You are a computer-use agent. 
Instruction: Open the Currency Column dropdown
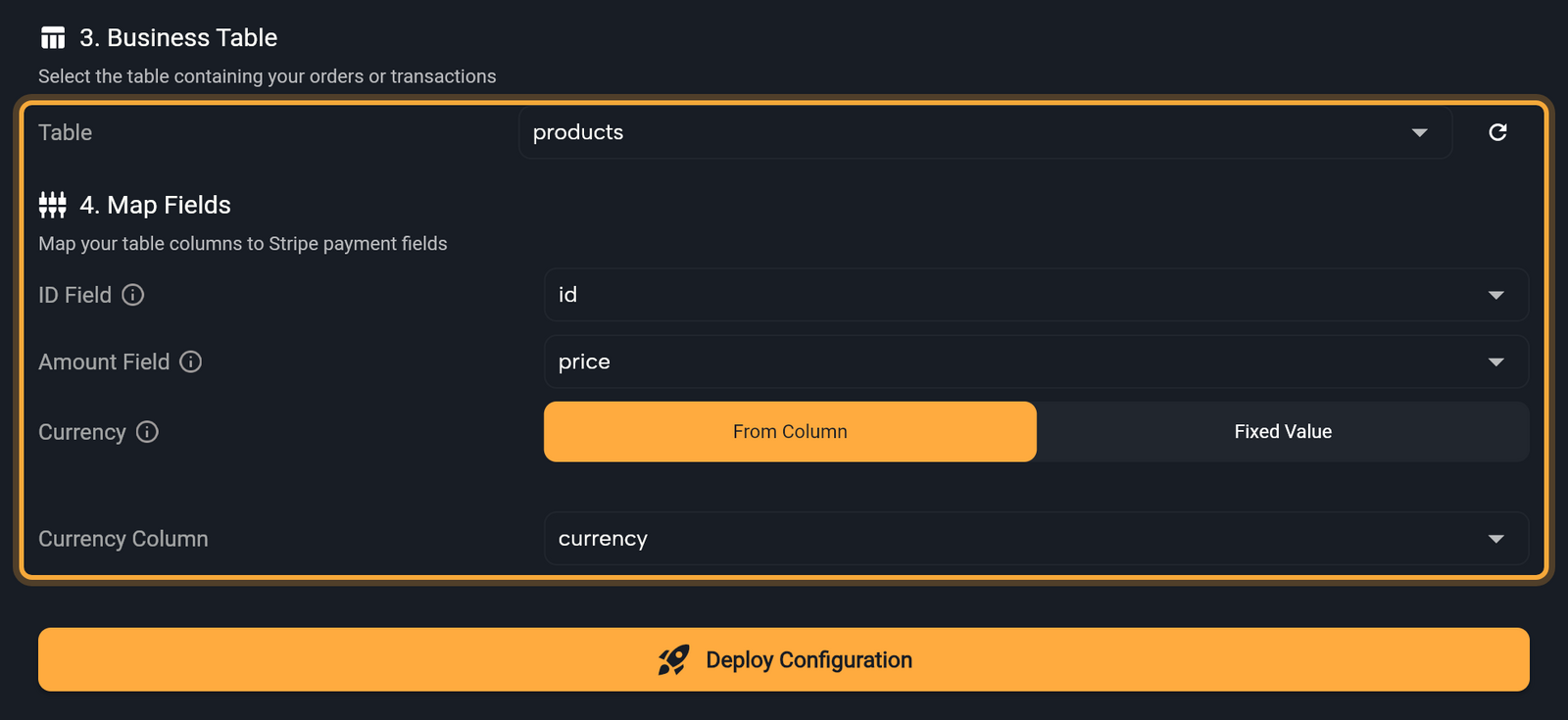[1036, 539]
